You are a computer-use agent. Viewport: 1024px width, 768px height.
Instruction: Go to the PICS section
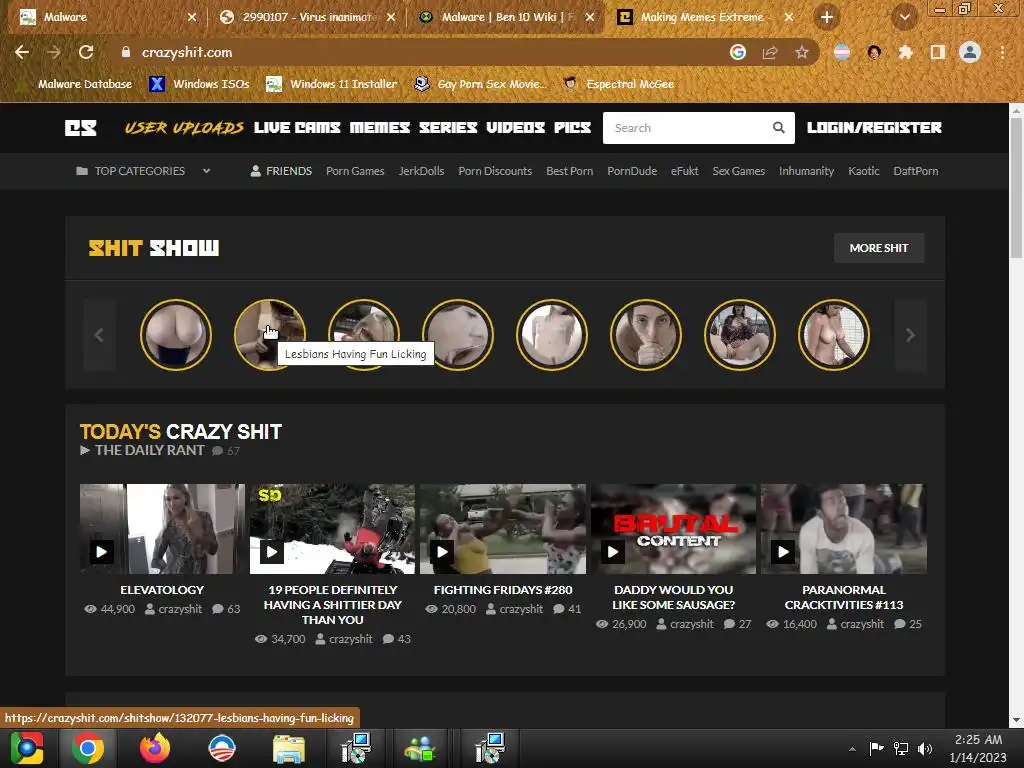coord(573,127)
